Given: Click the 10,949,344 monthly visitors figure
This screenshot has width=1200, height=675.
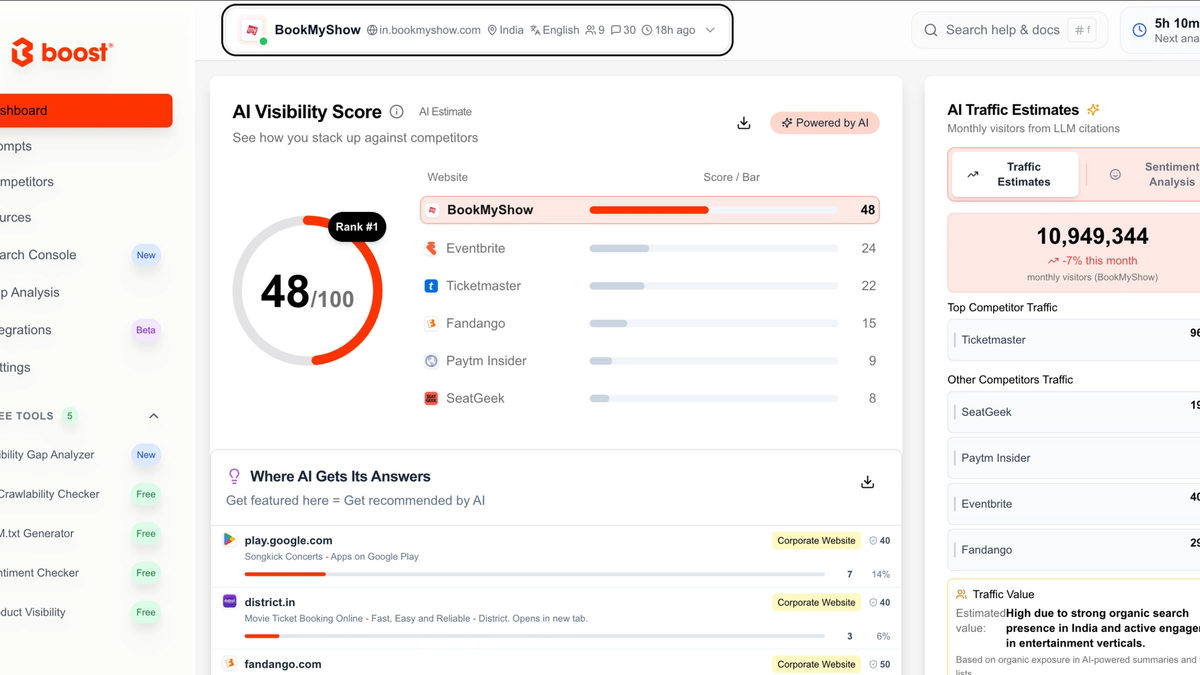Looking at the screenshot, I should pos(1092,236).
